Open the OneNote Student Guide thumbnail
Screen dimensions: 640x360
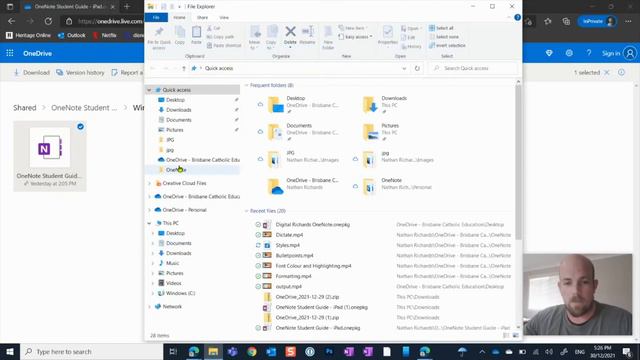tap(49, 147)
